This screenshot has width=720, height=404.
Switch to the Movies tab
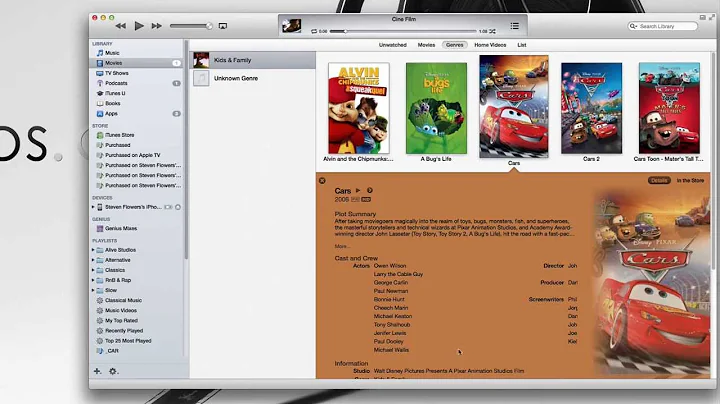pos(426,45)
